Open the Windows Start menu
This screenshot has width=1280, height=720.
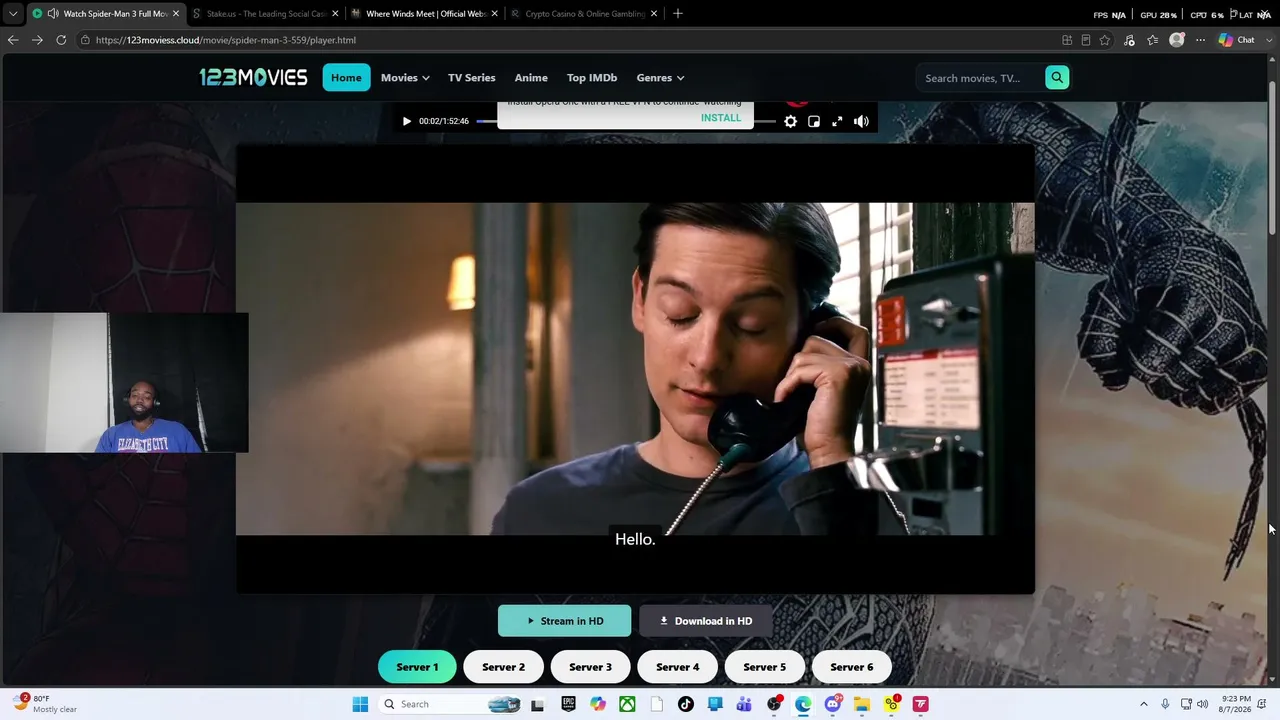(360, 704)
